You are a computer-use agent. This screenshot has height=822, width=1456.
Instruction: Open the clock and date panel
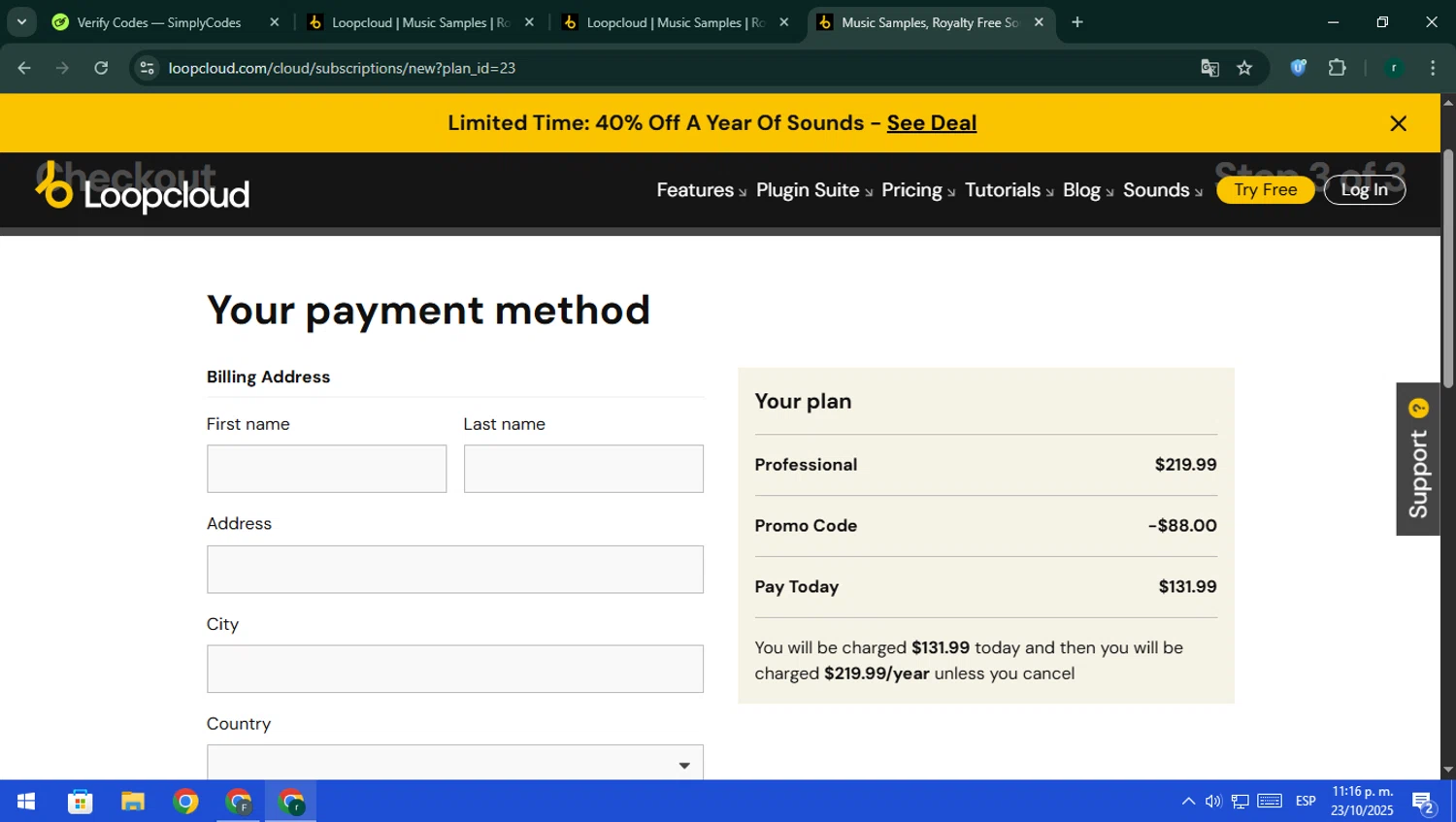coord(1362,802)
